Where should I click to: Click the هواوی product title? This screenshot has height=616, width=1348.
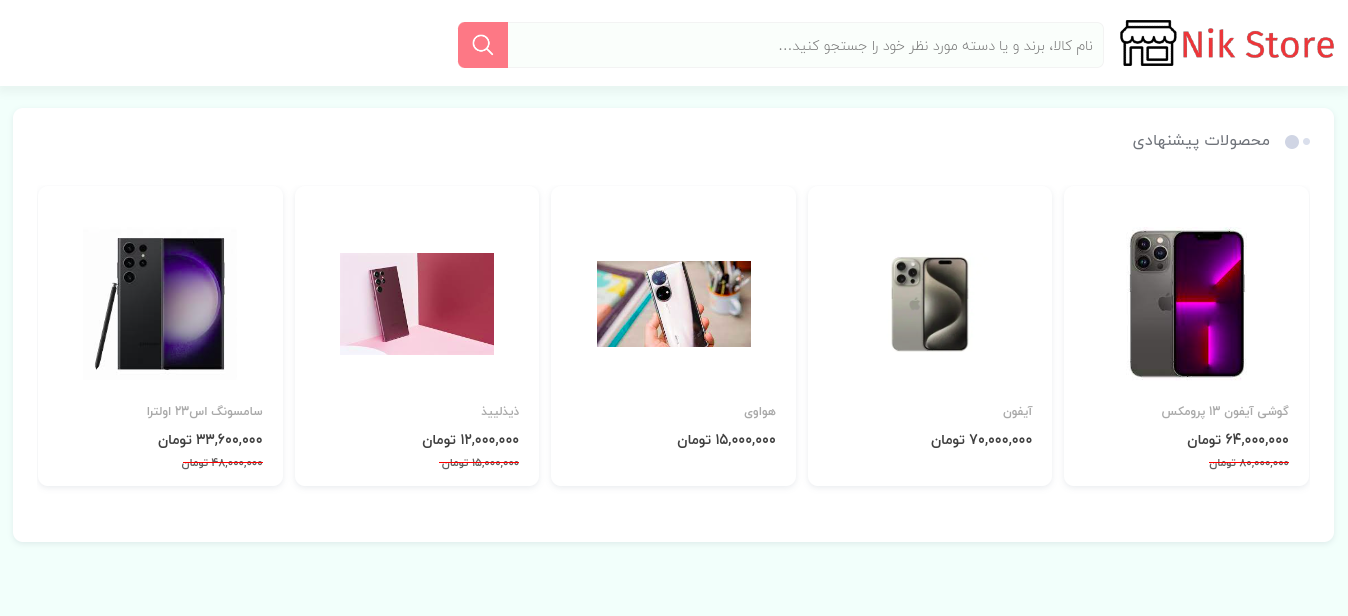pyautogui.click(x=760, y=411)
